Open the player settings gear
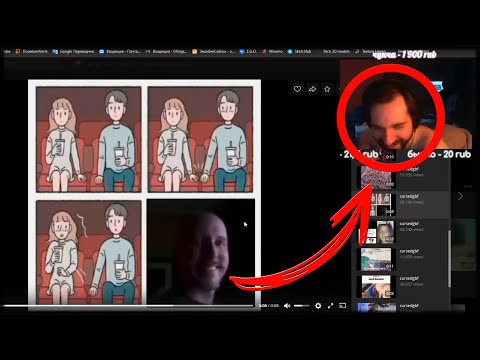The width and height of the screenshot is (480, 360). pos(318,306)
